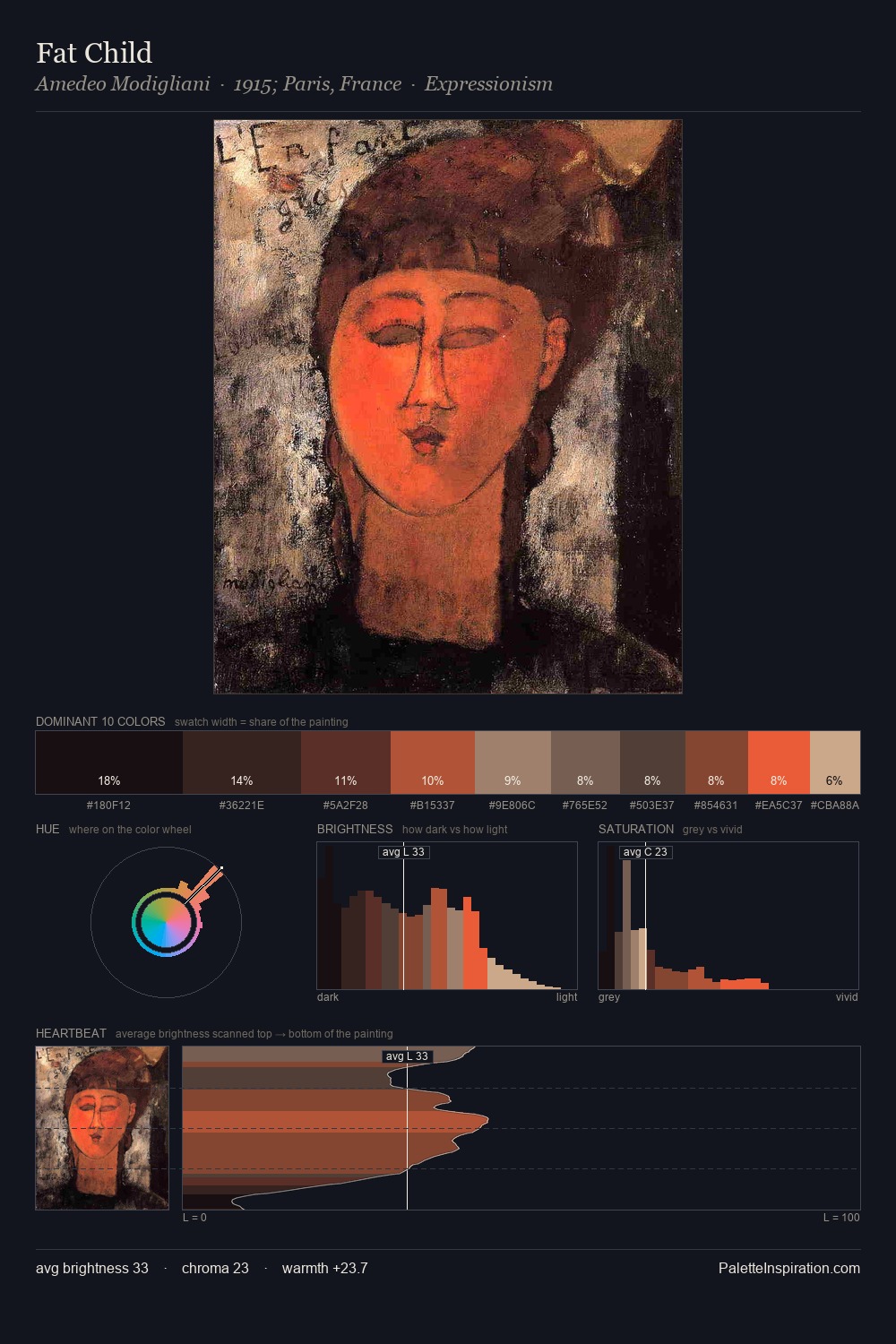Select the #9E806C swatch

click(x=513, y=762)
